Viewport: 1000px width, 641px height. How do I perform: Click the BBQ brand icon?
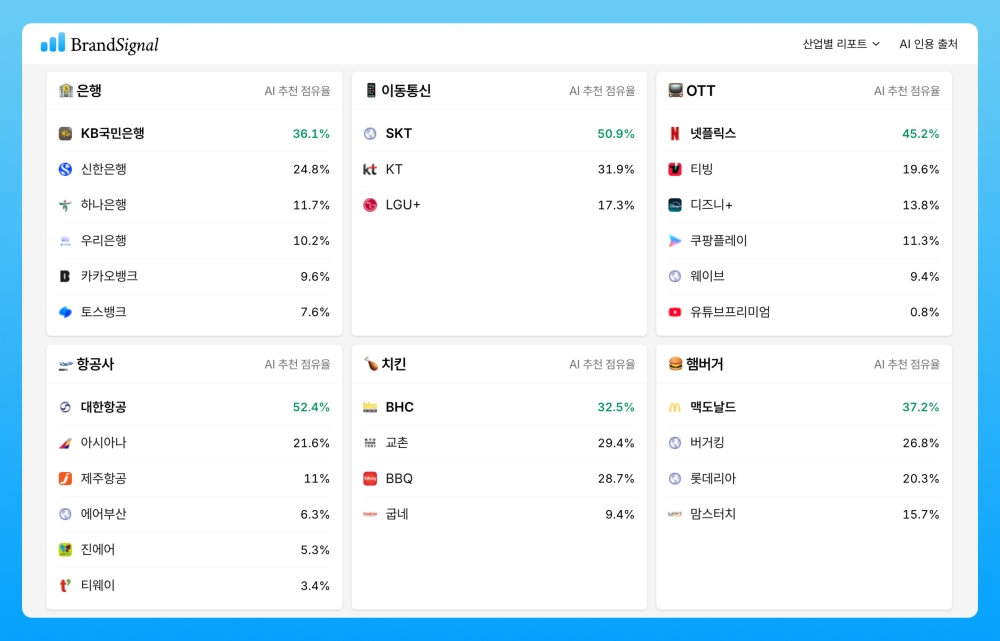tap(370, 479)
